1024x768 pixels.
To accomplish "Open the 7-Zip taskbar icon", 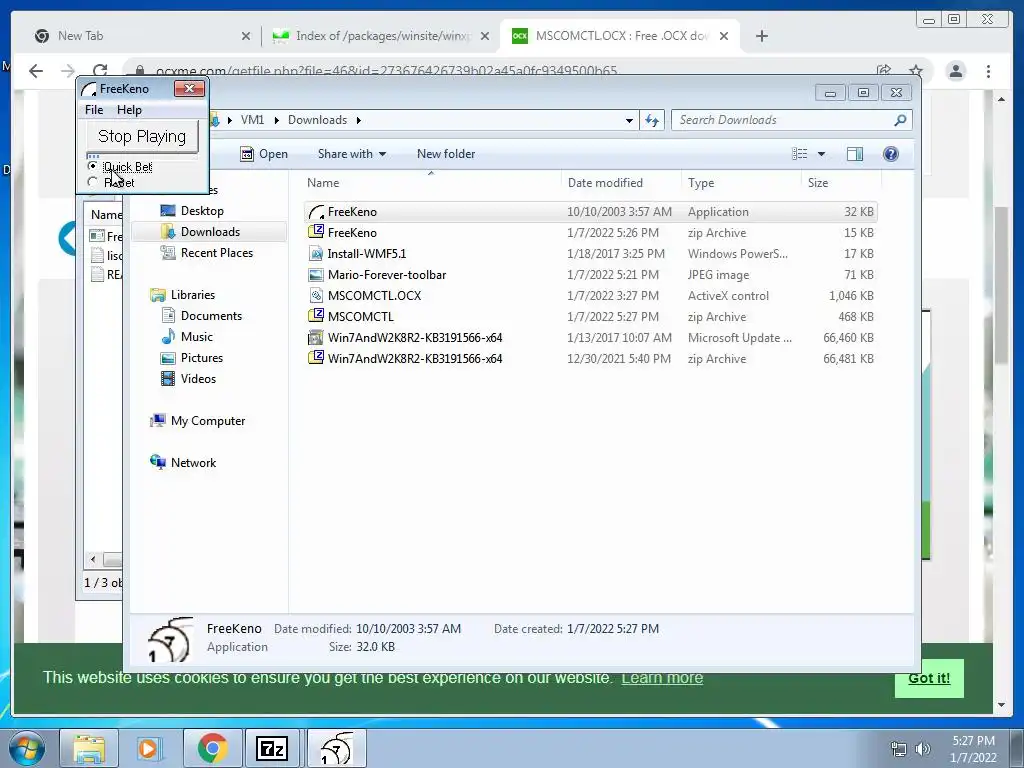I will (x=272, y=748).
